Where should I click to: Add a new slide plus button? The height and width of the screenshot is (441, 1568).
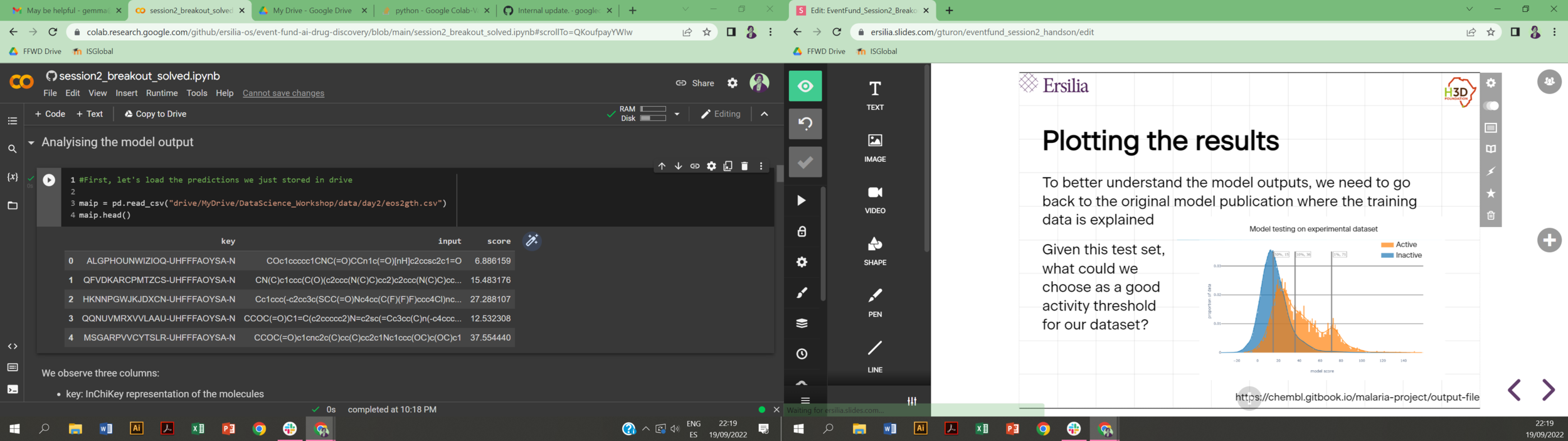tap(1549, 240)
